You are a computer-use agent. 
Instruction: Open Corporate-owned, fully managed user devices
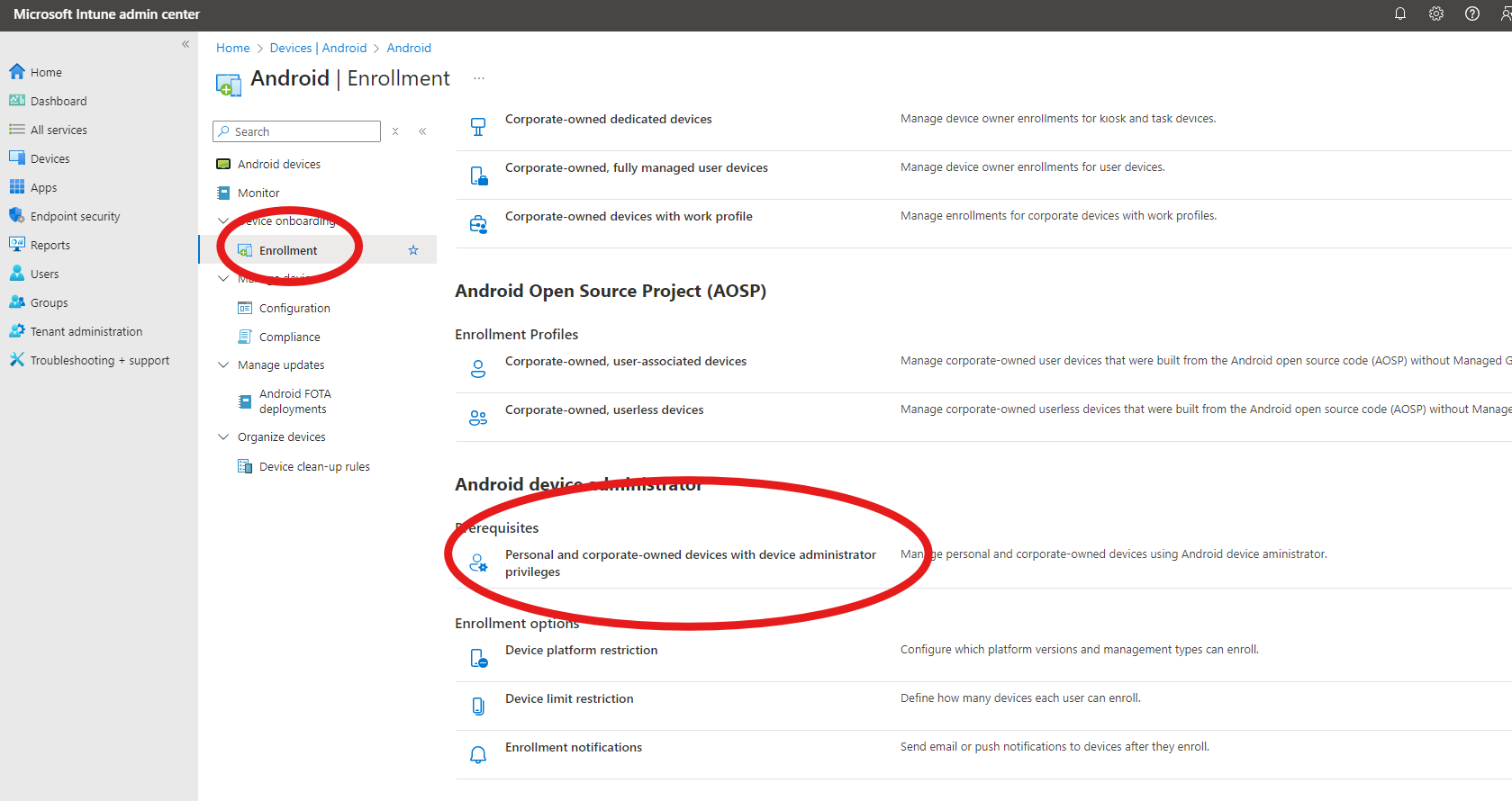click(x=637, y=167)
